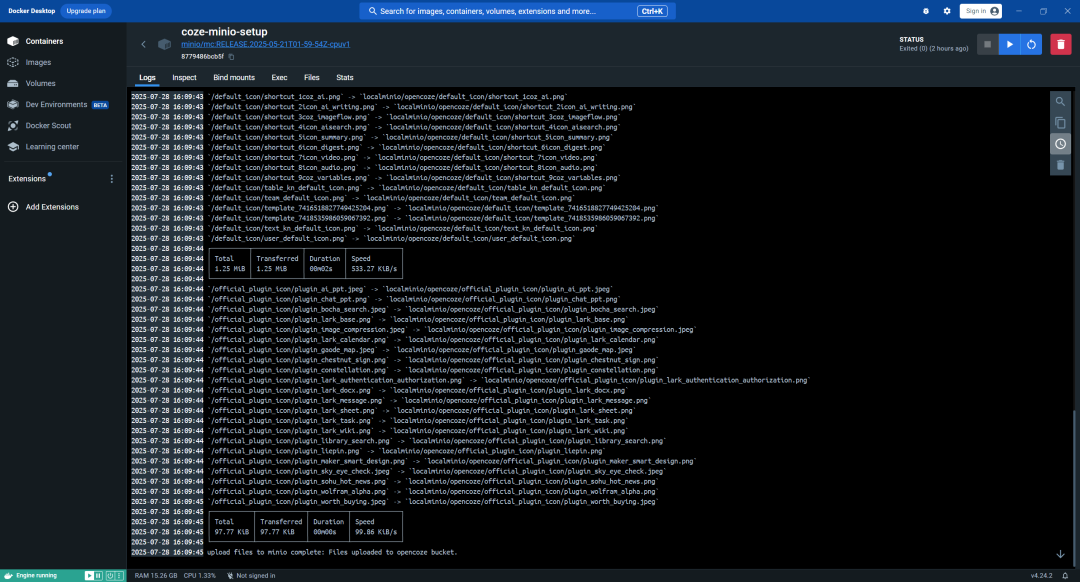
Task: Click the Exited (0) status text
Action: [x=933, y=49]
